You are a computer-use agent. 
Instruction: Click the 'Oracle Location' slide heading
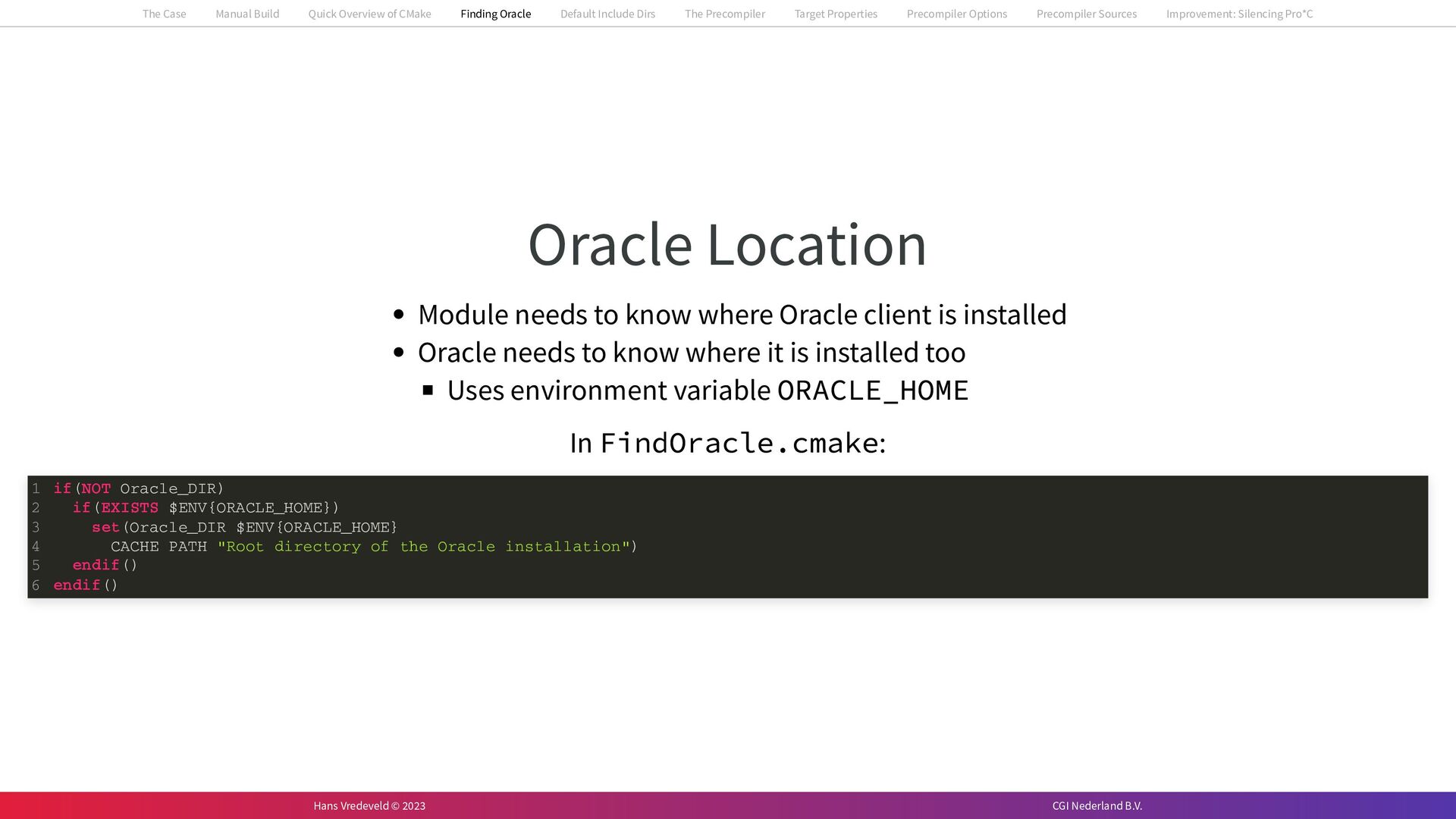tap(726, 244)
